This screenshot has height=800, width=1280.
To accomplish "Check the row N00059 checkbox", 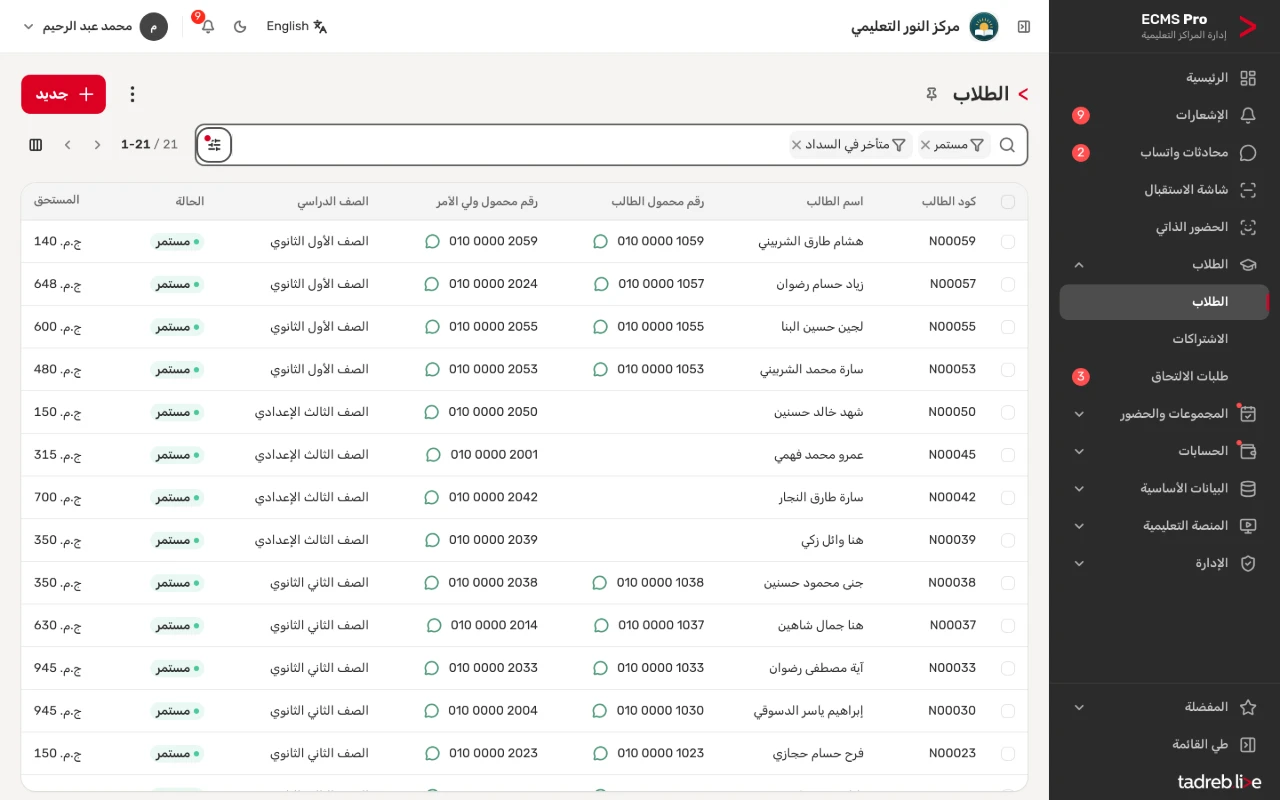I will tap(1007, 242).
